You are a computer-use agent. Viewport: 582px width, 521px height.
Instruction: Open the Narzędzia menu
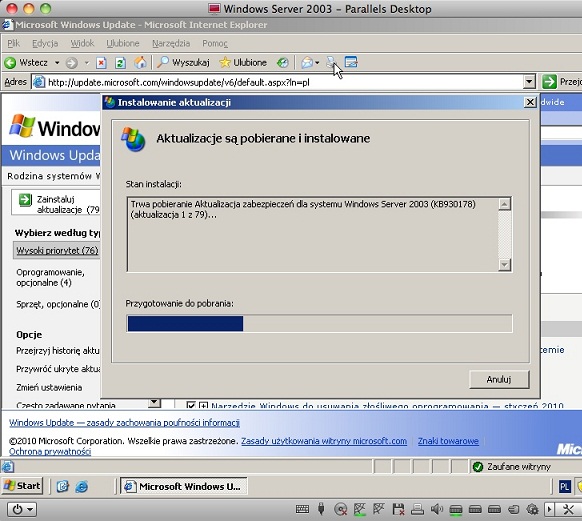[x=171, y=43]
